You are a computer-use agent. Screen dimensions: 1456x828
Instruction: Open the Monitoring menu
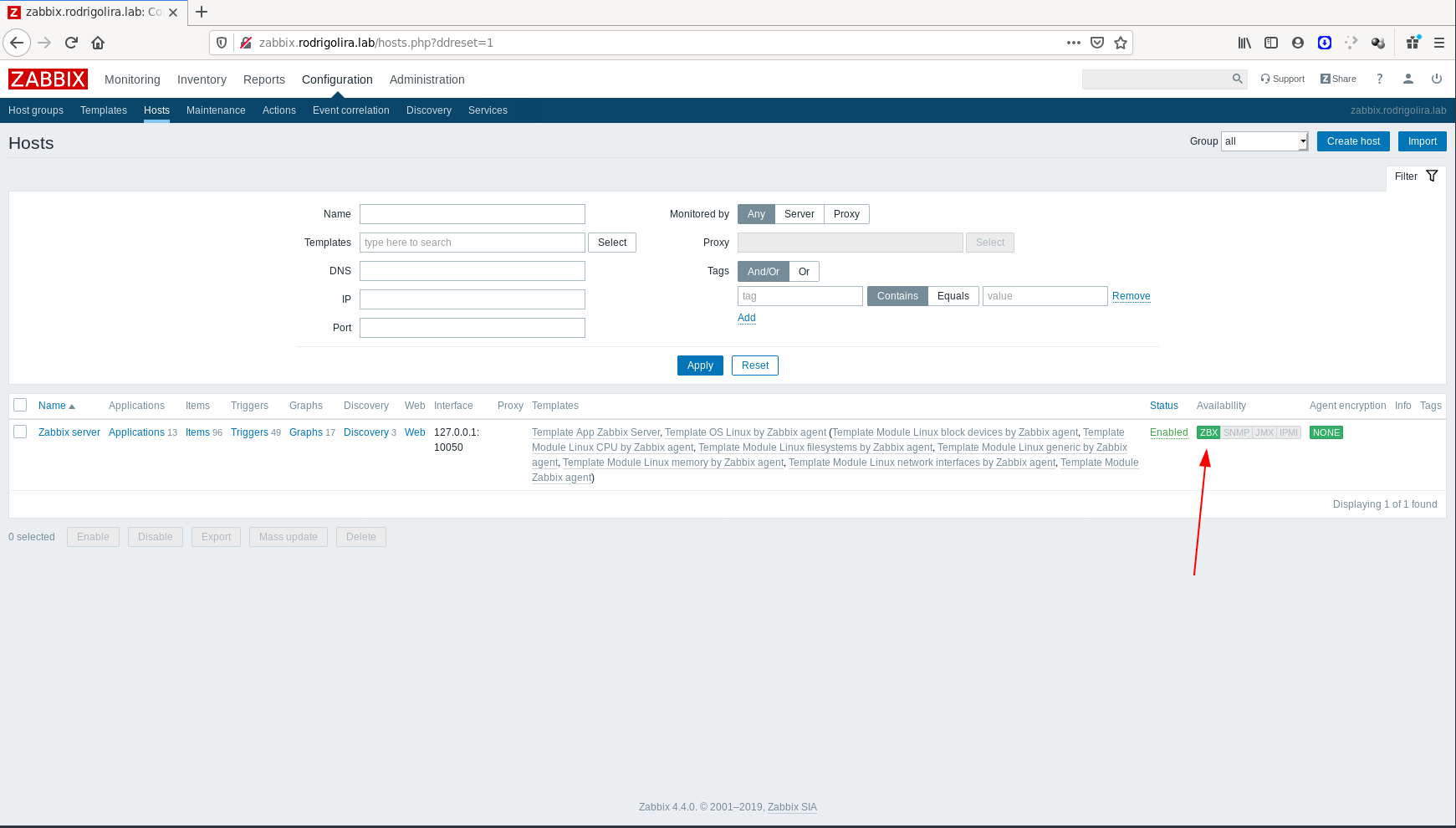click(x=132, y=79)
